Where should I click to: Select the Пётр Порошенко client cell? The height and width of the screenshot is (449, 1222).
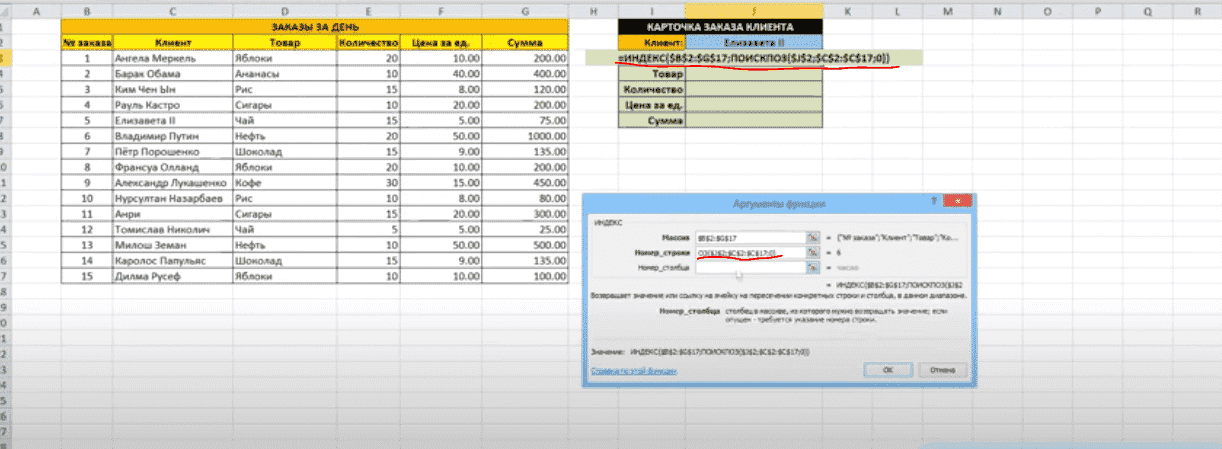pos(173,152)
